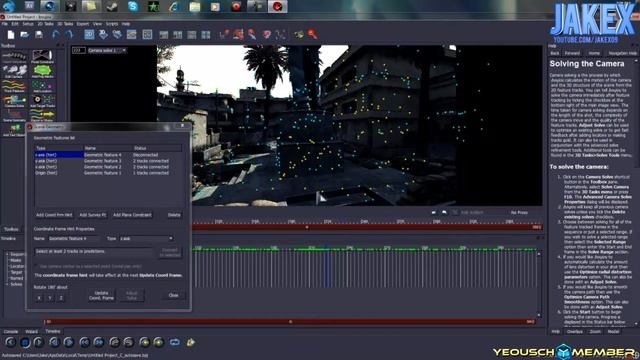Click the Add Coord Frm Hint button
Viewport: 640px width, 360px height.
pyautogui.click(x=54, y=215)
